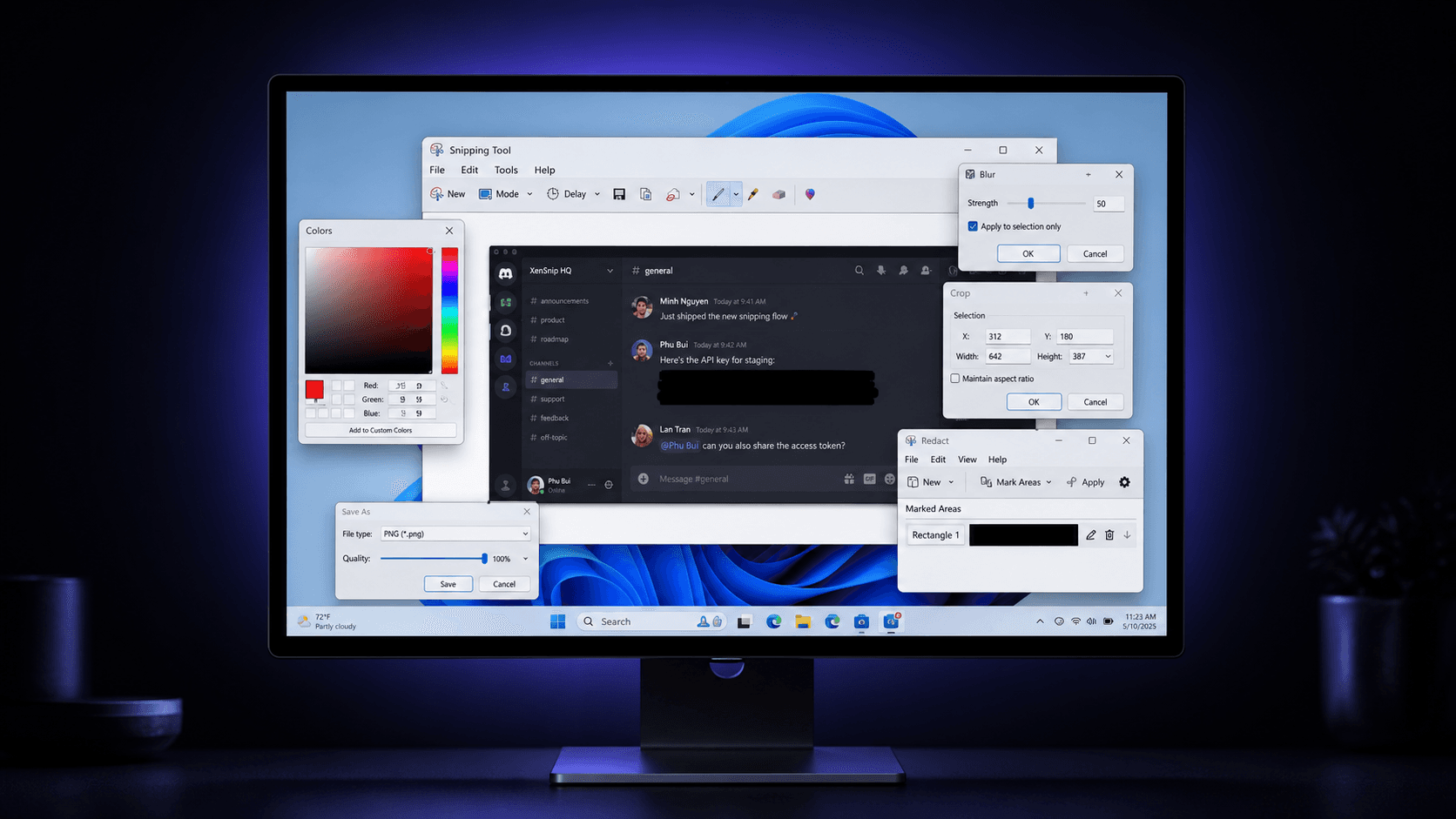Select the Eraser tool
Screen dimensions: 1456x819
[x=779, y=194]
